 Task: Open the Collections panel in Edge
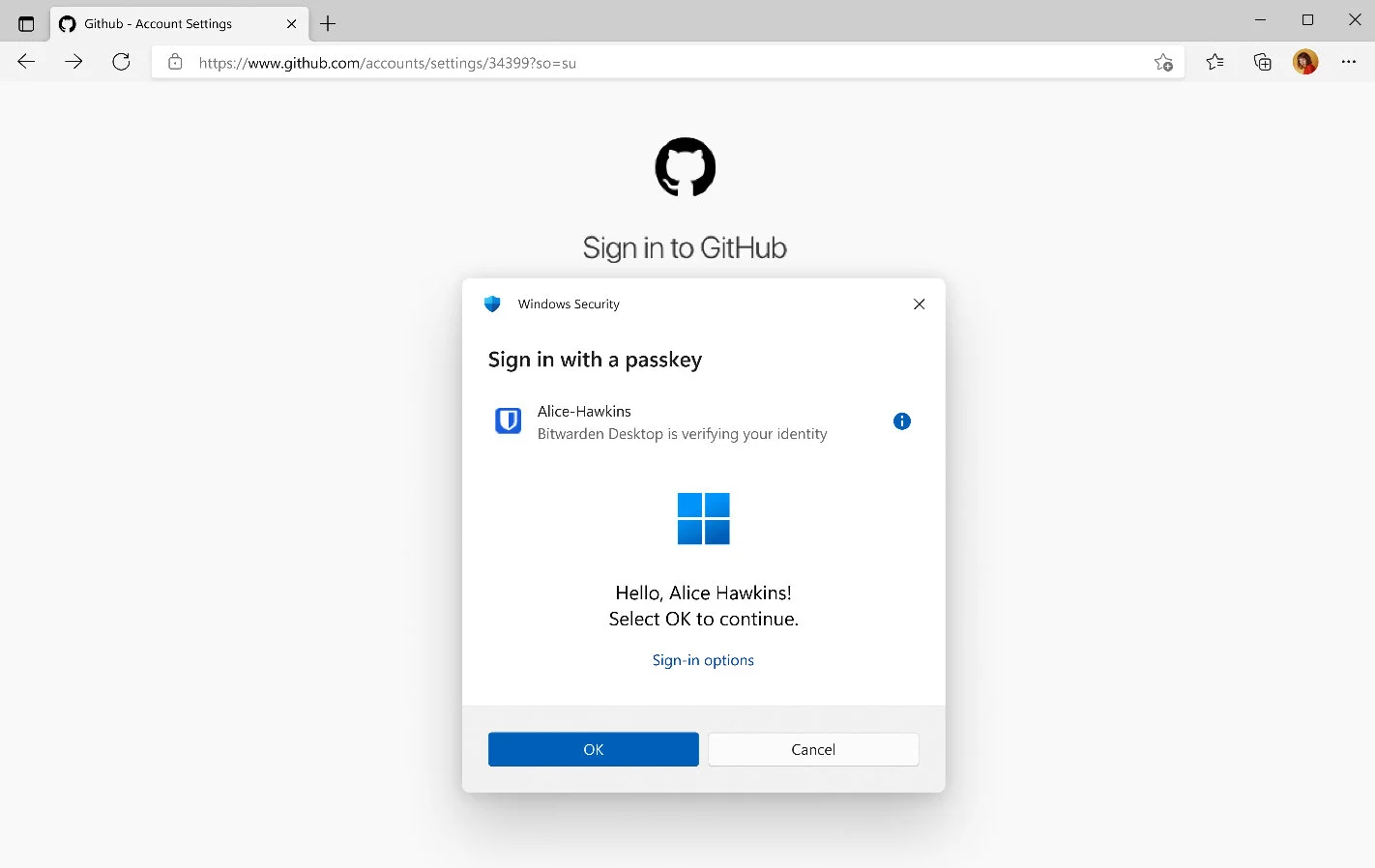coord(1261,61)
